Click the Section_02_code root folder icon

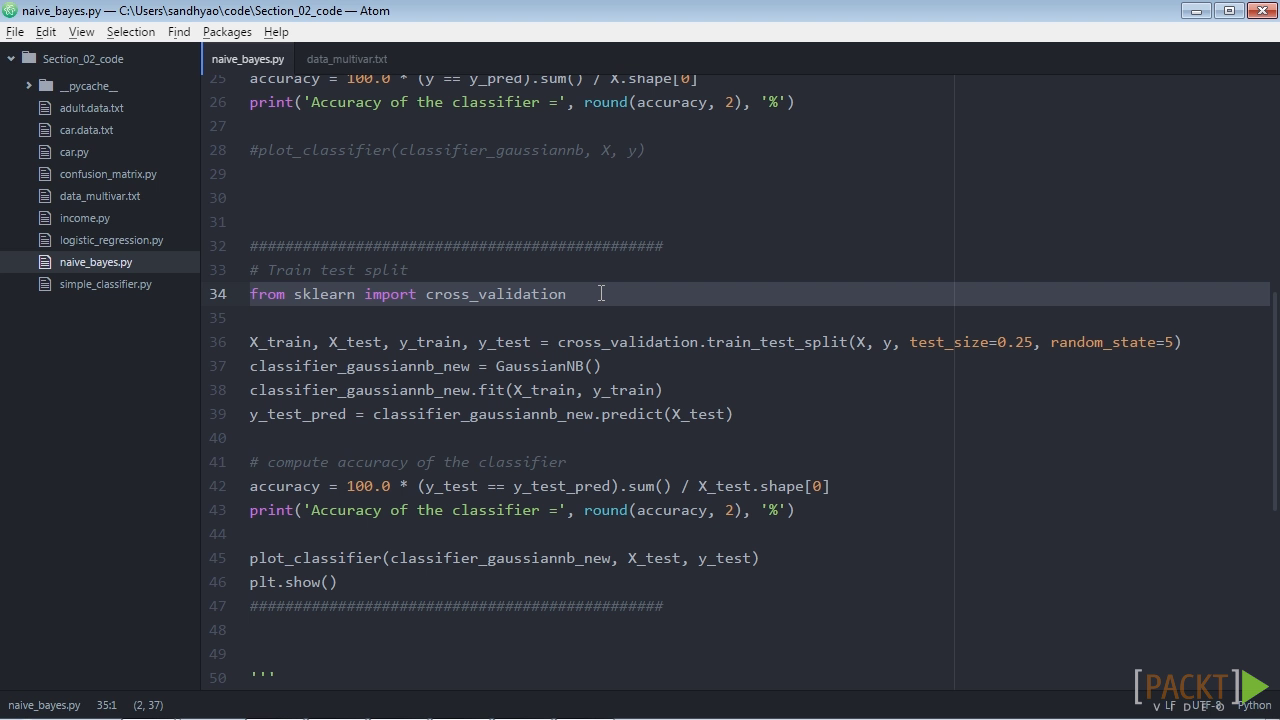coord(29,58)
